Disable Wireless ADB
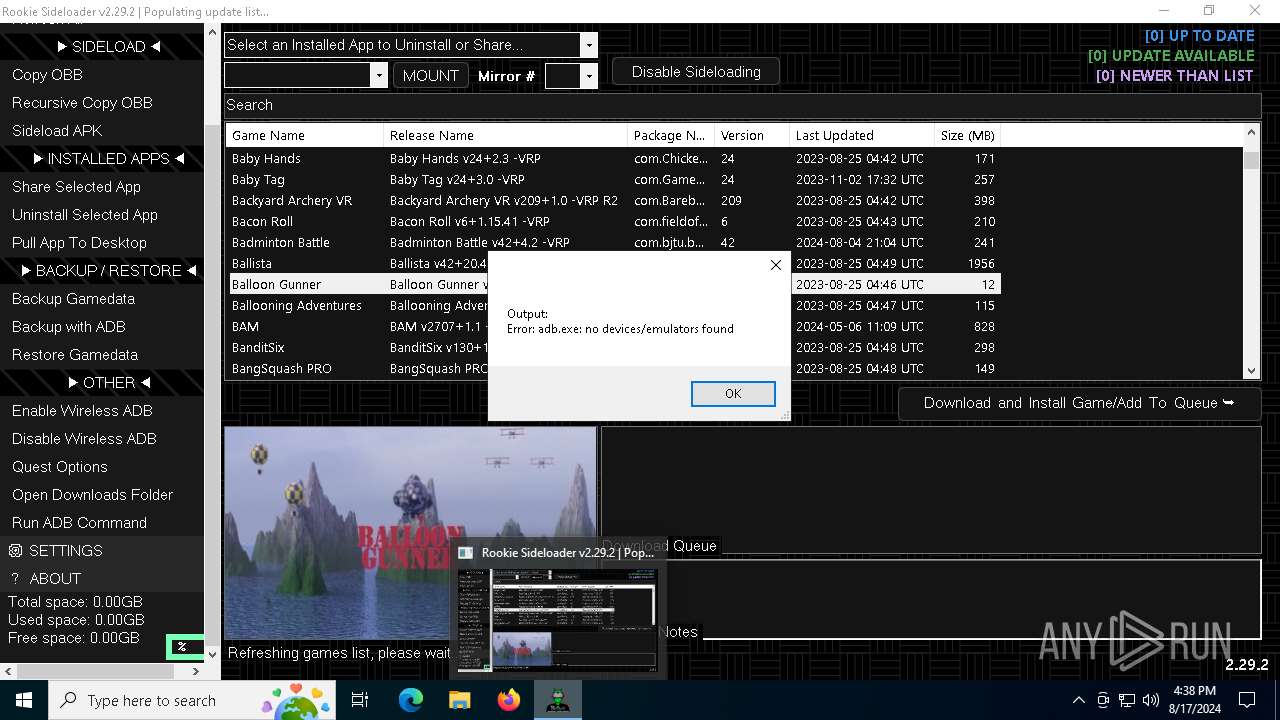The height and width of the screenshot is (720, 1280). 84,439
